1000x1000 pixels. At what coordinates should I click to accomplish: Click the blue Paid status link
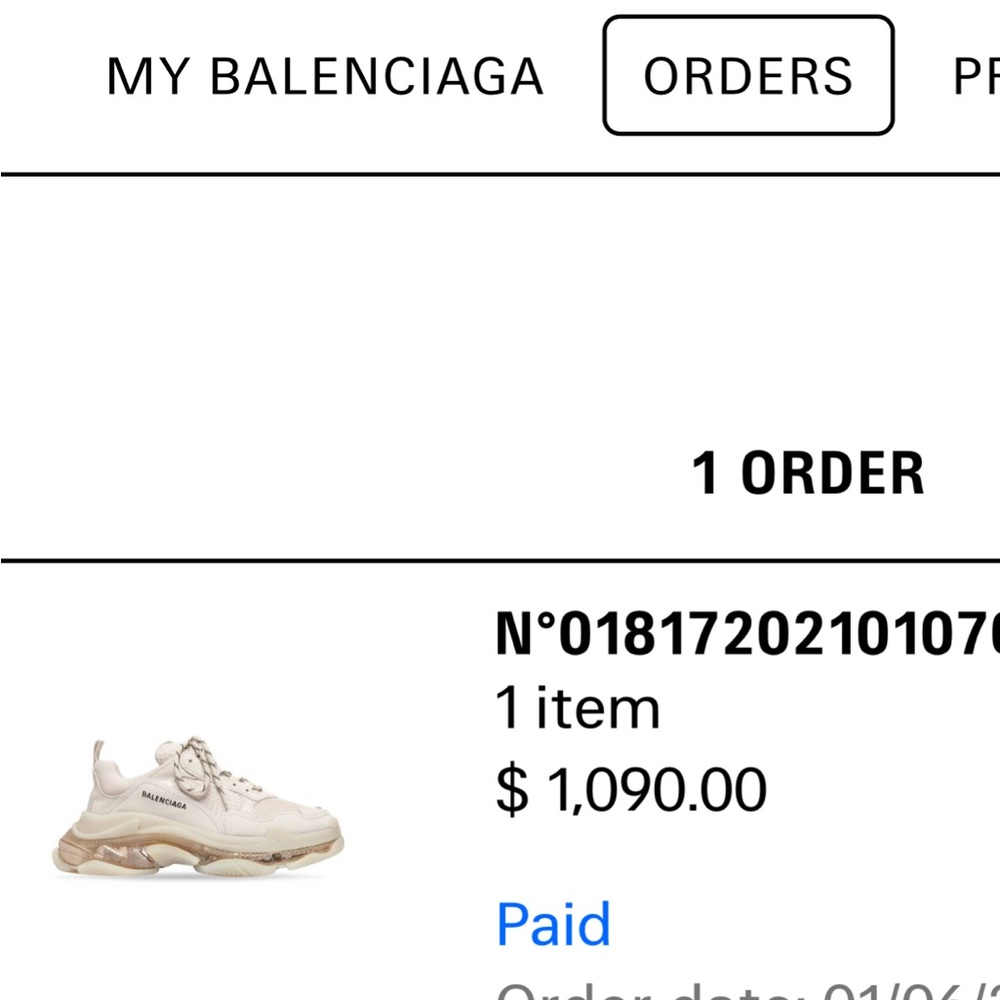point(553,924)
